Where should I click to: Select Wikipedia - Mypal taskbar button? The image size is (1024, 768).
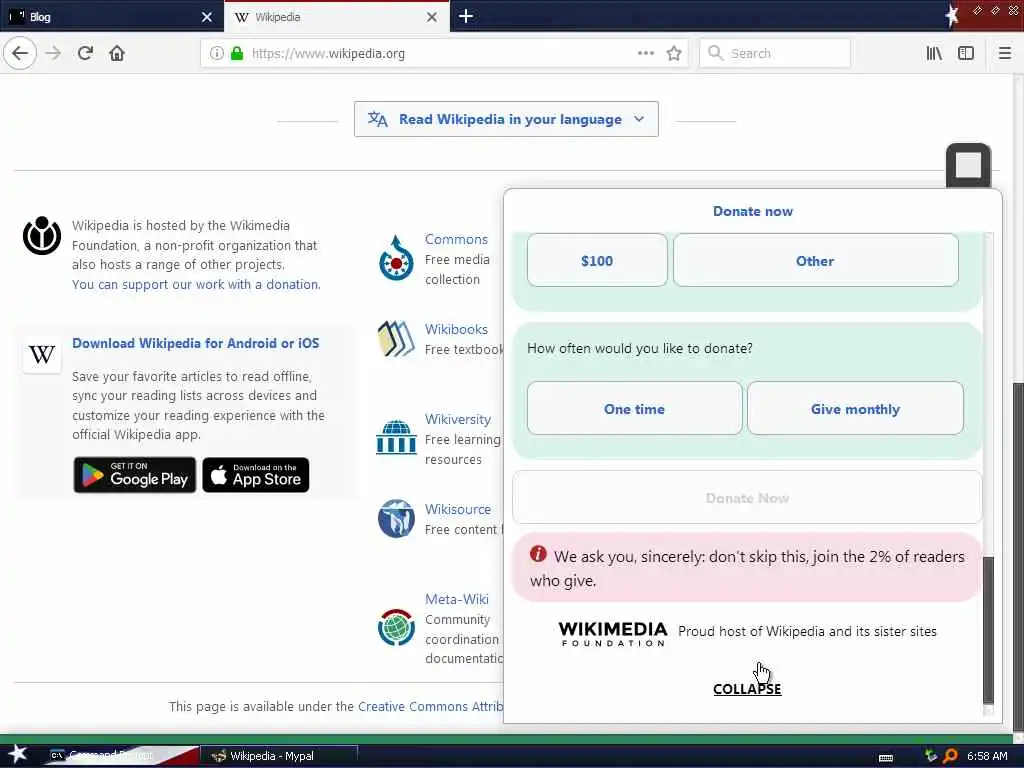click(279, 756)
